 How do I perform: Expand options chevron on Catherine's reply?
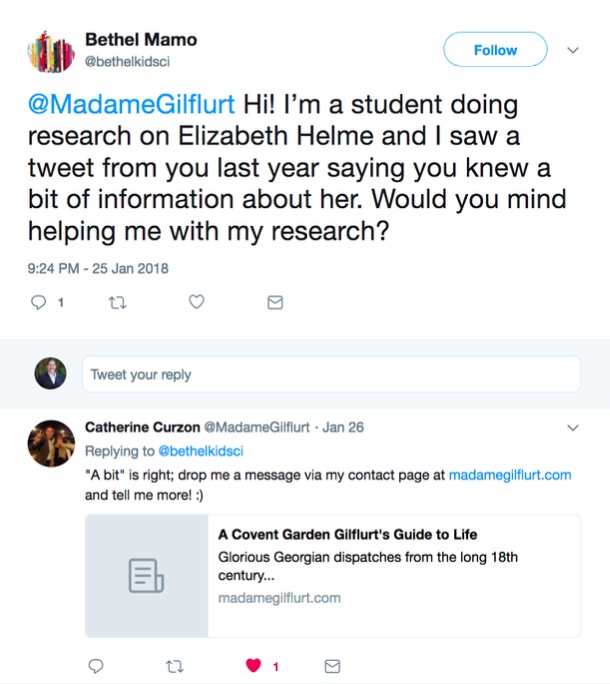point(573,428)
